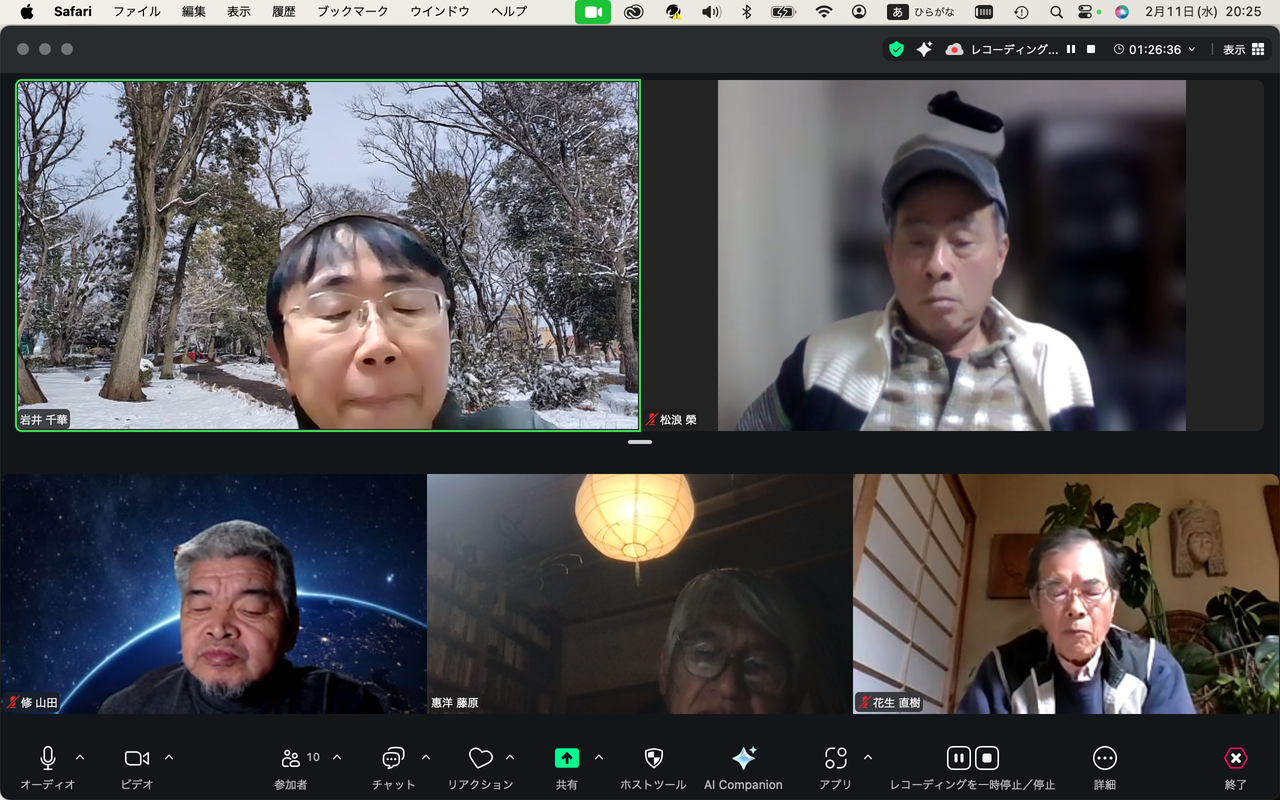Open the dropdown arrow beside the 01:26:36 timer
Screen dimensions: 1280x800
tap(1192, 49)
